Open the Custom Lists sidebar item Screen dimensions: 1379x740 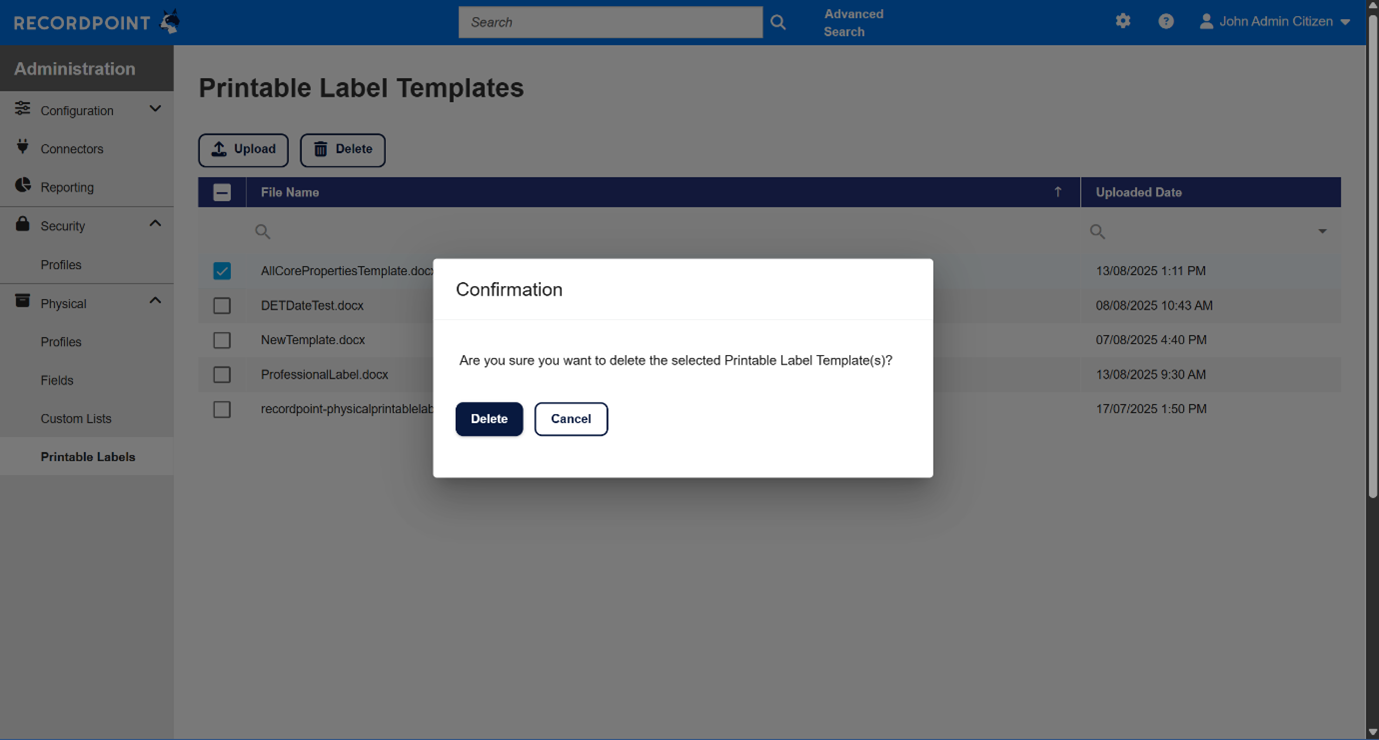[76, 419]
